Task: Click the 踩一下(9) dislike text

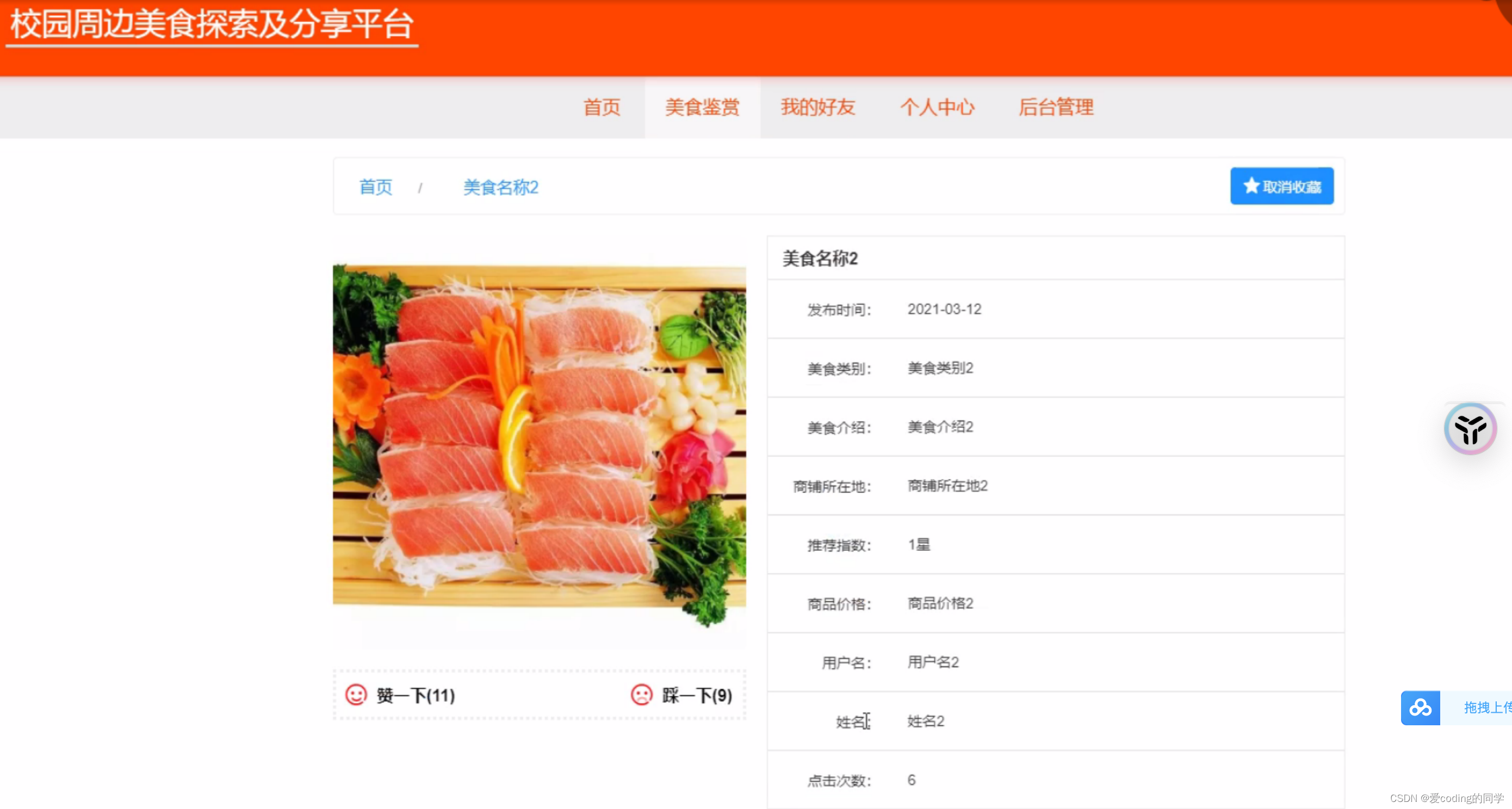Action: pos(697,696)
